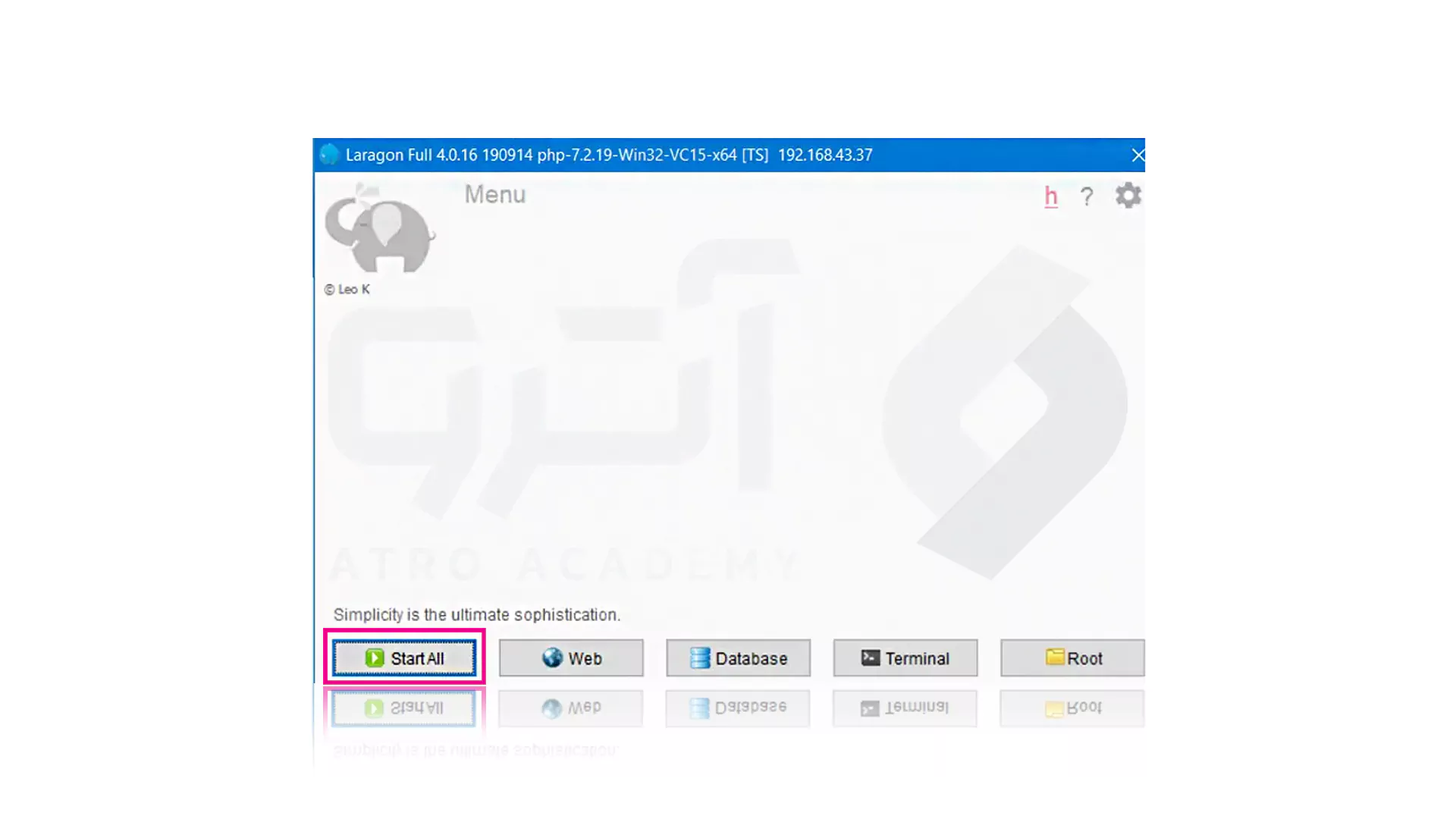Image resolution: width=1456 pixels, height=819 pixels.
Task: Click the question mark help icon
Action: [1087, 196]
